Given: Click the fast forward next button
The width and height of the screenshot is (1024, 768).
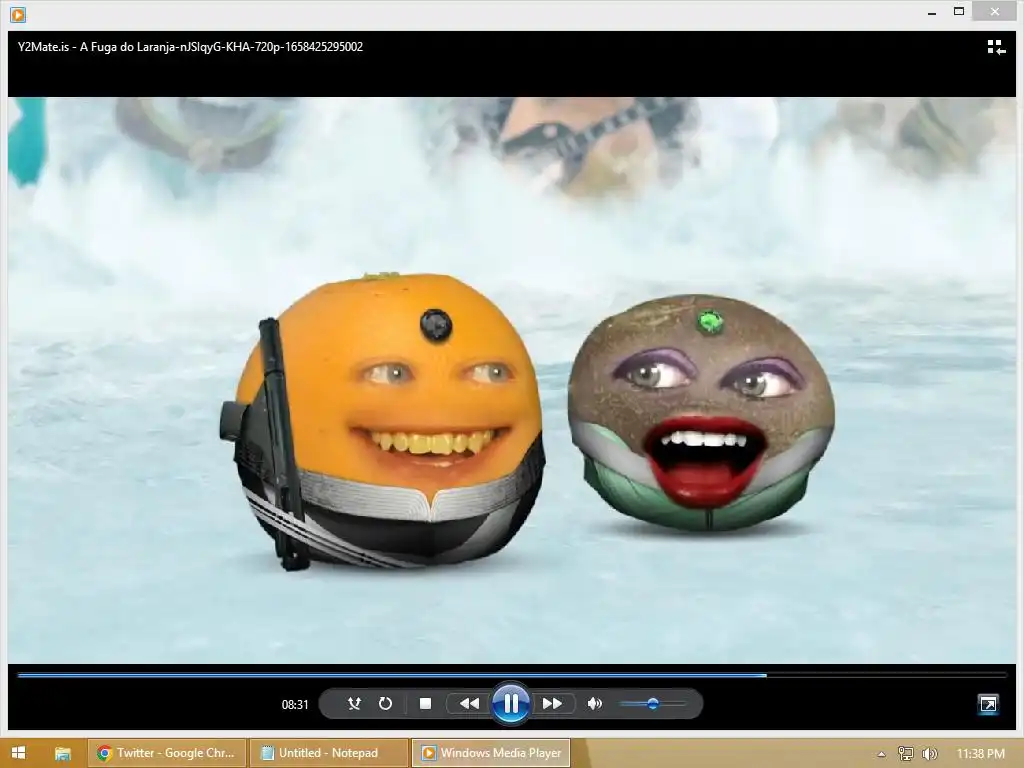Looking at the screenshot, I should coord(552,703).
